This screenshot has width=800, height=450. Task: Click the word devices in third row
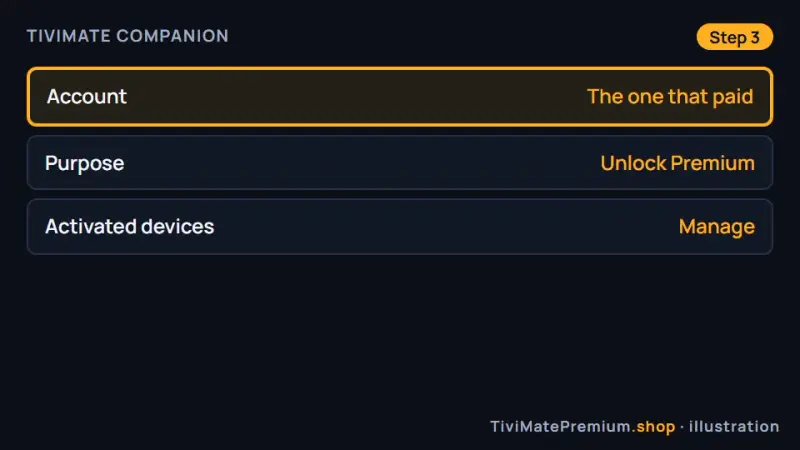[x=178, y=227]
